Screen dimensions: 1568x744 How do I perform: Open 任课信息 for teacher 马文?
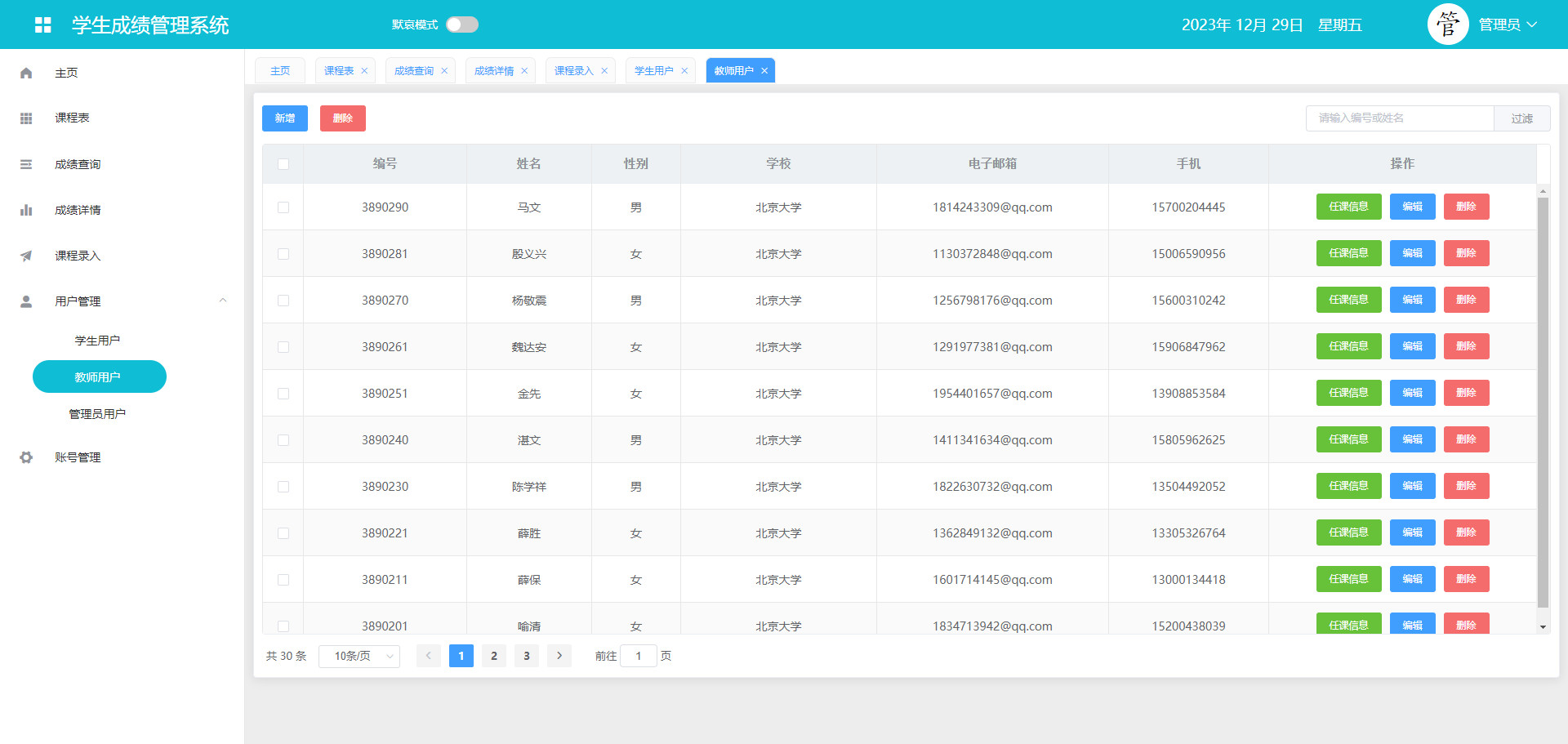tap(1348, 207)
